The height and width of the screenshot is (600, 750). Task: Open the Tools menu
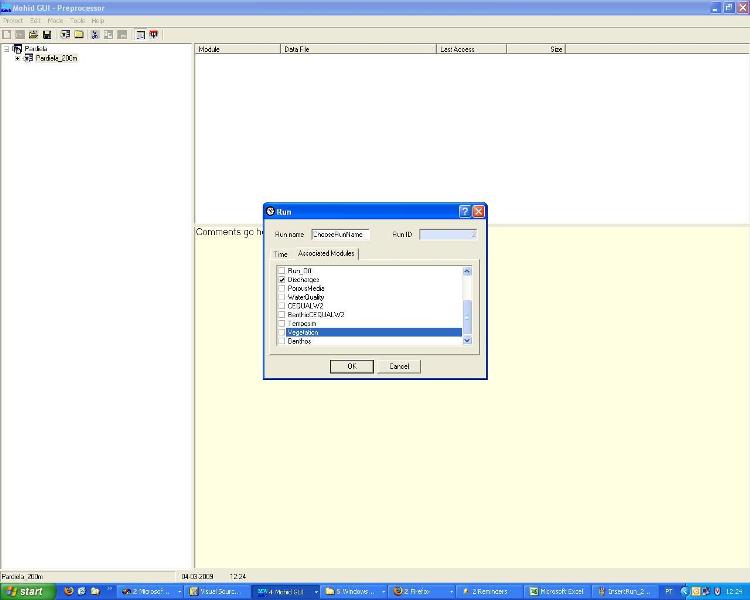(x=77, y=20)
